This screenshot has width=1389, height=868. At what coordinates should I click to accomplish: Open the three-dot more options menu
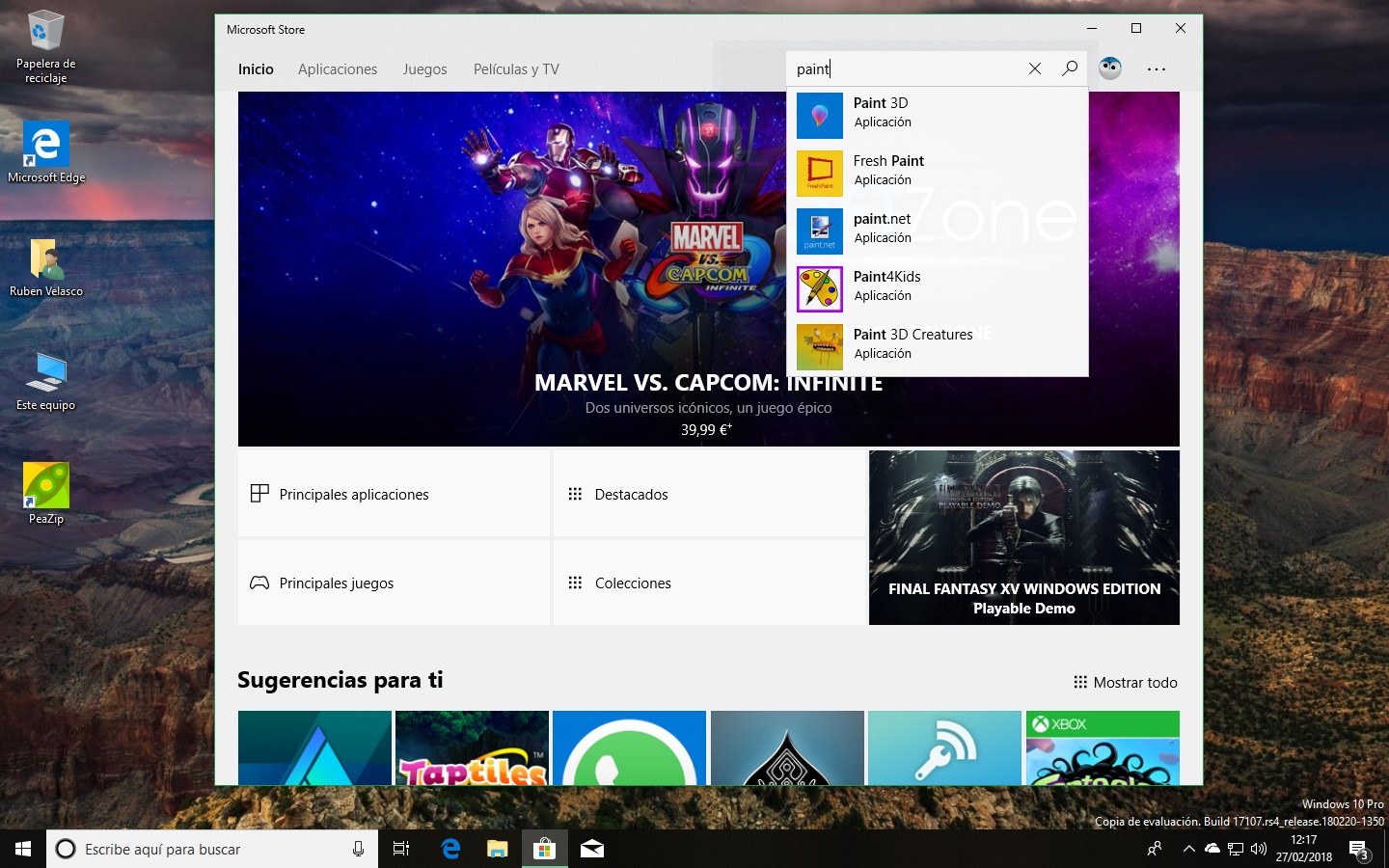tap(1157, 69)
